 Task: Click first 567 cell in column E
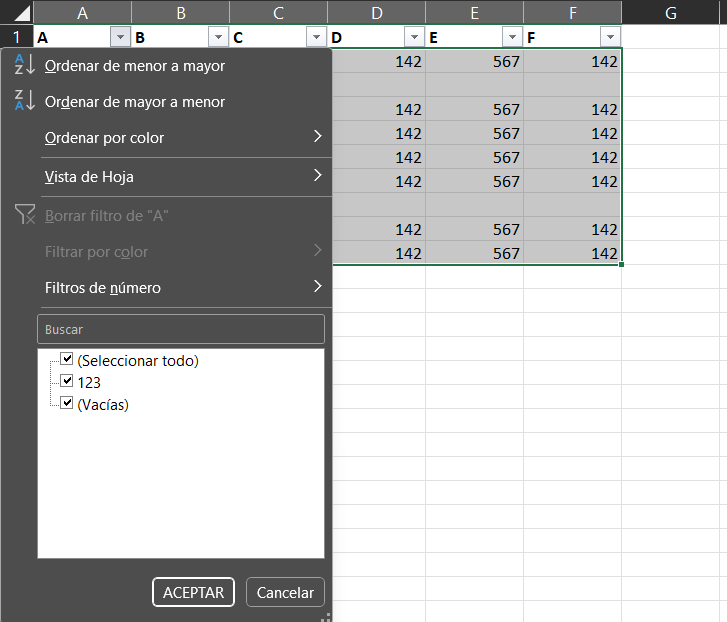(x=475, y=61)
